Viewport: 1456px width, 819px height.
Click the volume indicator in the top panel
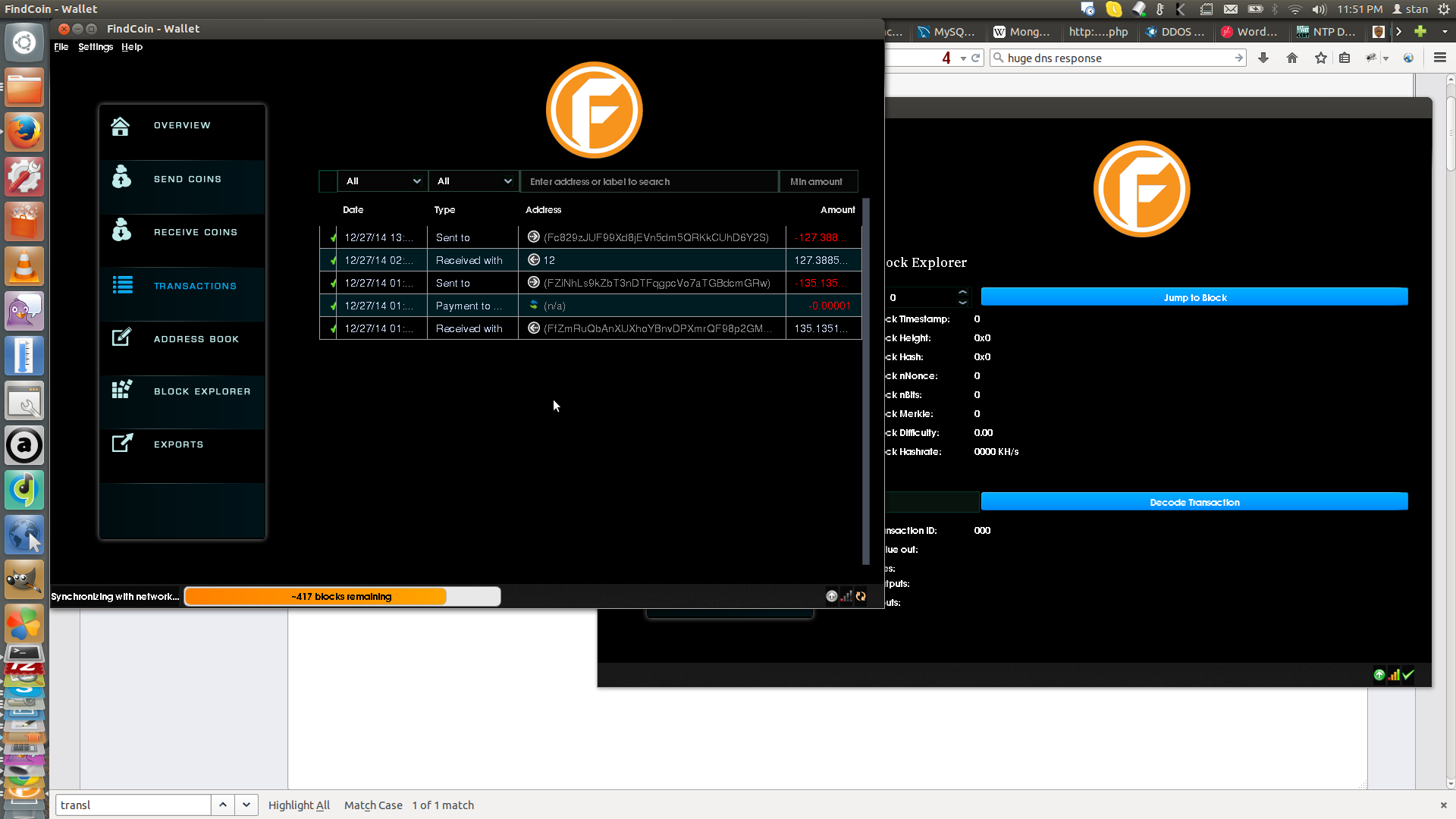click(x=1319, y=9)
